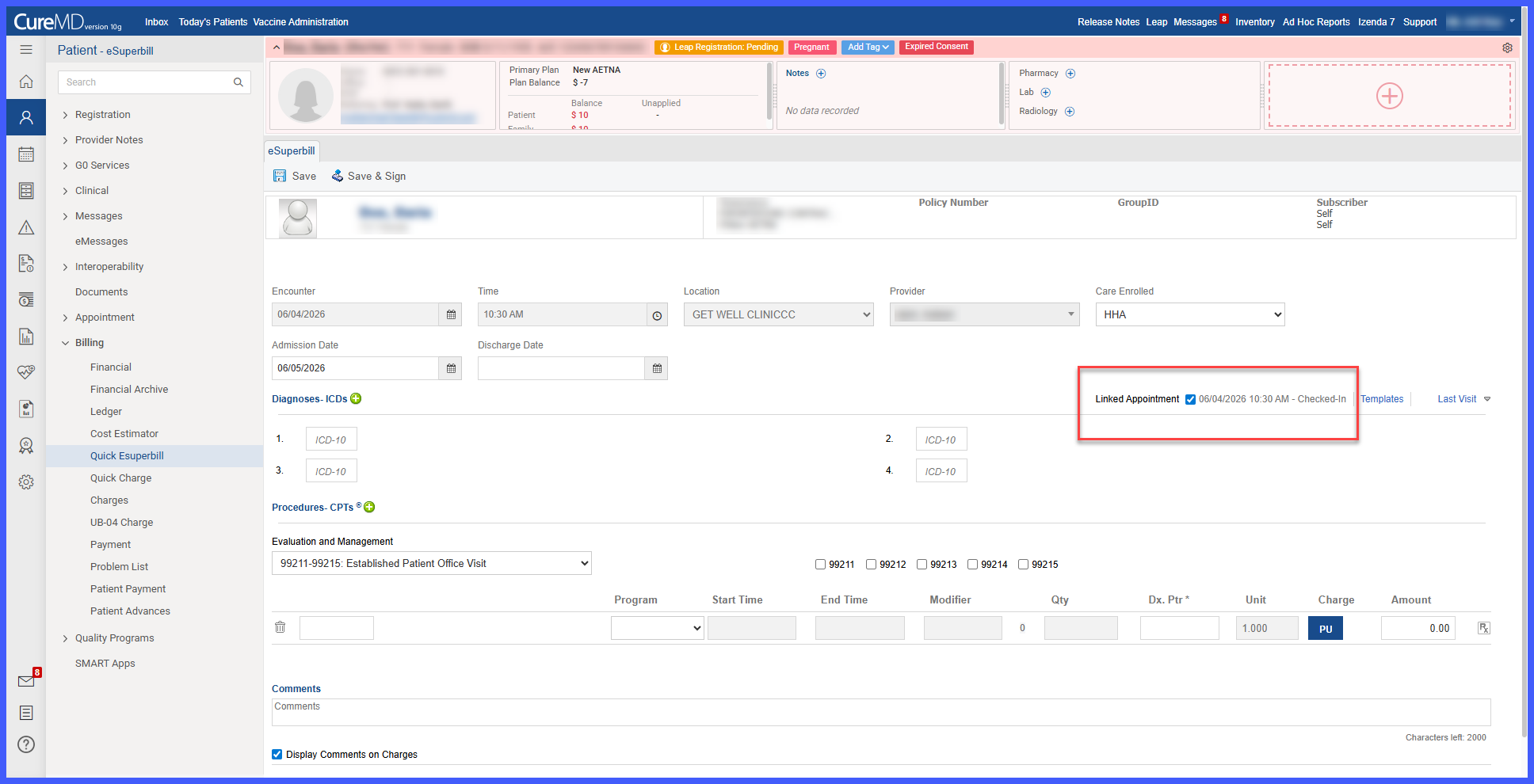This screenshot has height=784, width=1534.
Task: Check the 99213 procedure code box
Action: pyautogui.click(x=922, y=565)
